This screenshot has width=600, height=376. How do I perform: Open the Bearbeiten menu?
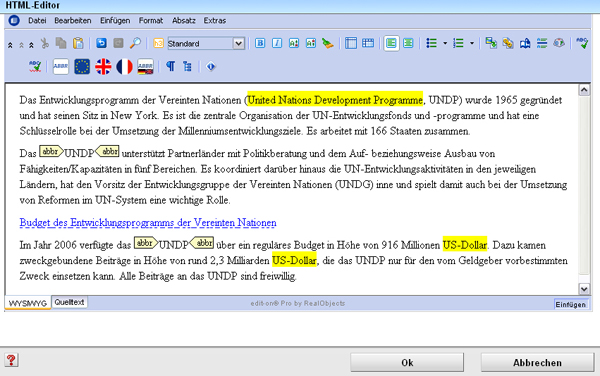pyautogui.click(x=73, y=21)
